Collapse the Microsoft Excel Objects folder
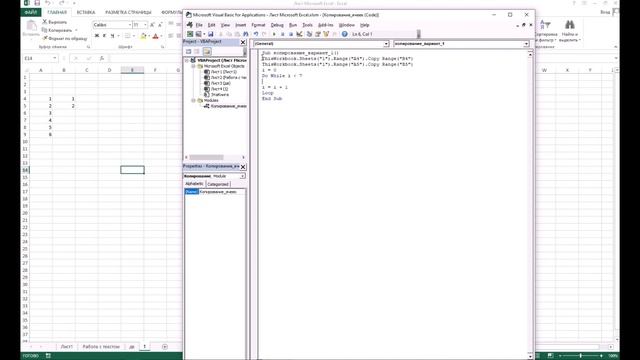 (x=193, y=66)
